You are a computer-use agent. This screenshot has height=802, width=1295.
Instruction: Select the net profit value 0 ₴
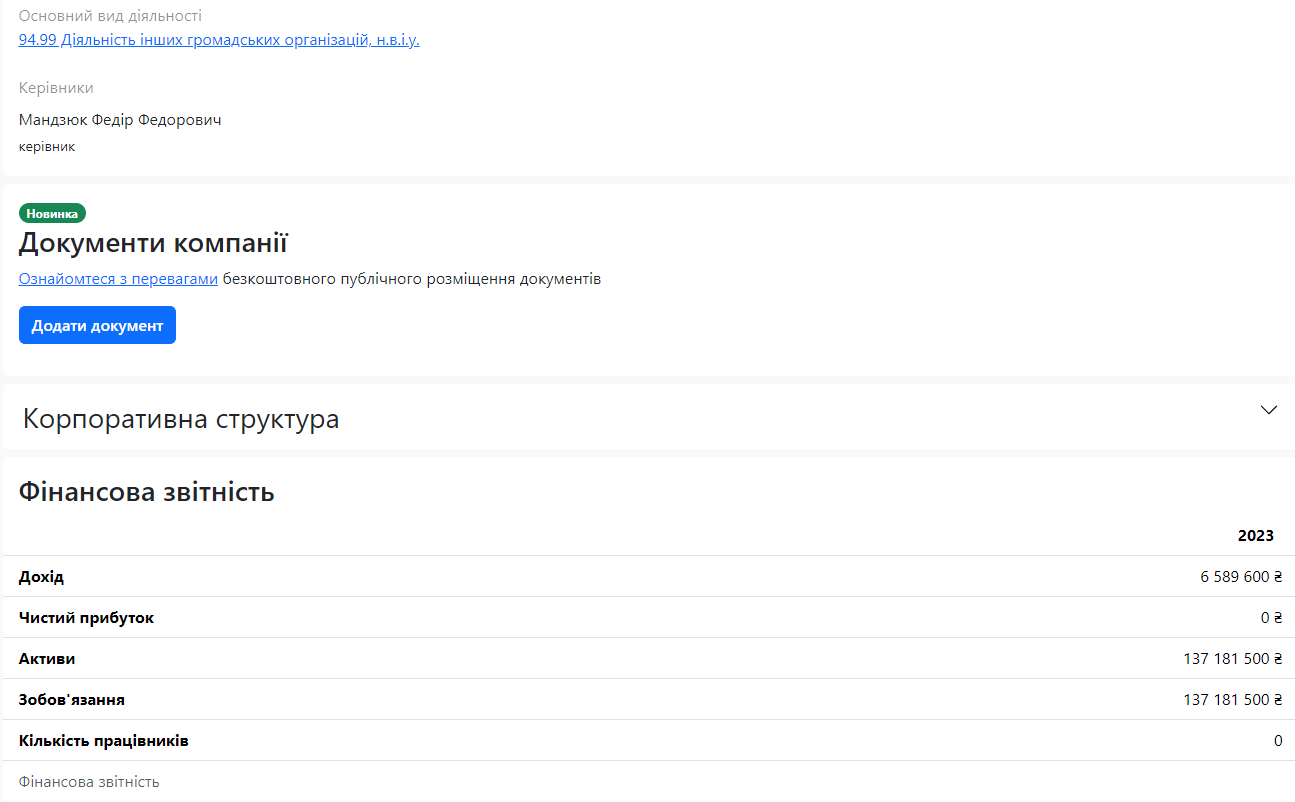[1271, 618]
